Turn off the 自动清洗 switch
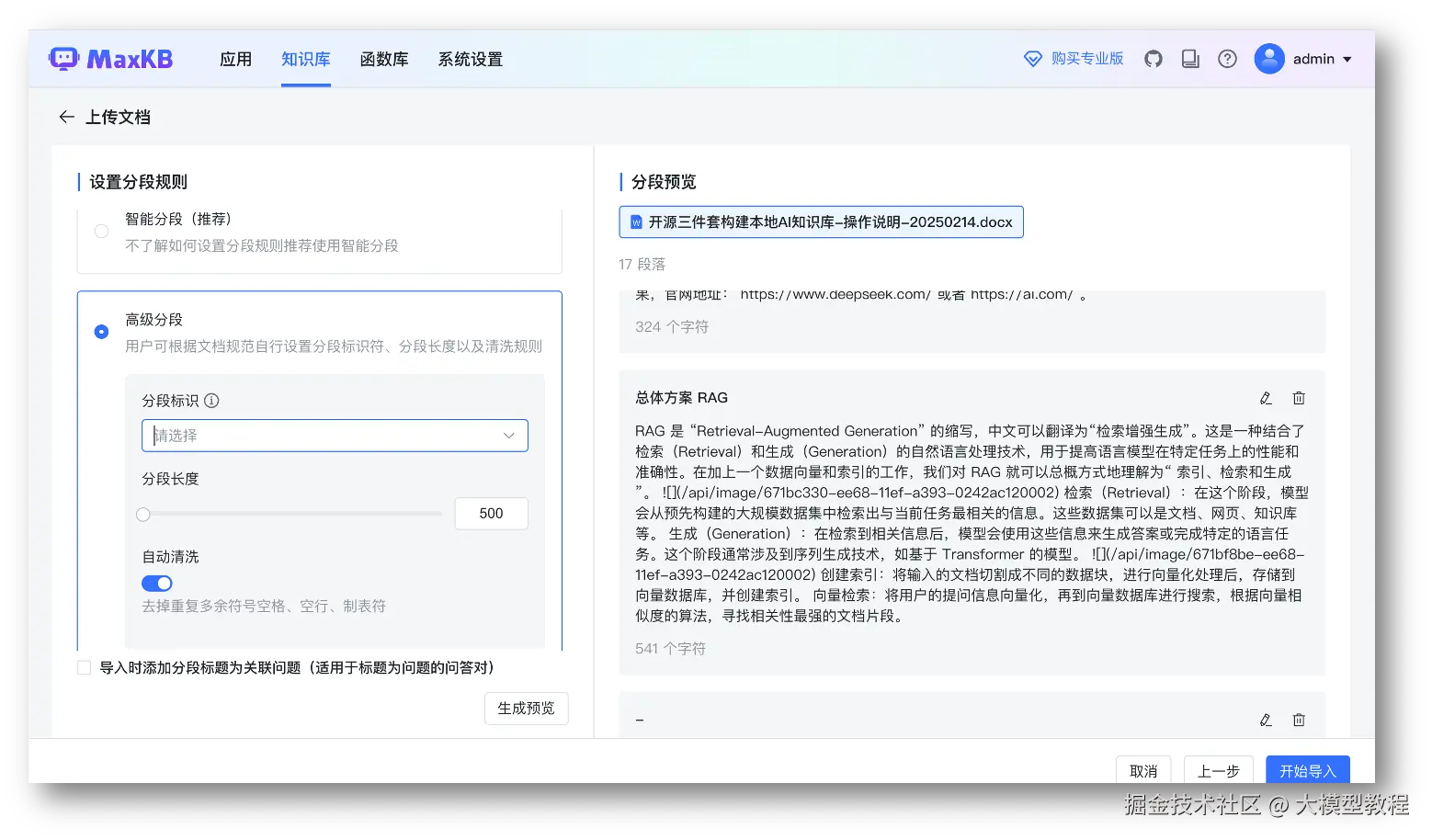 click(157, 584)
